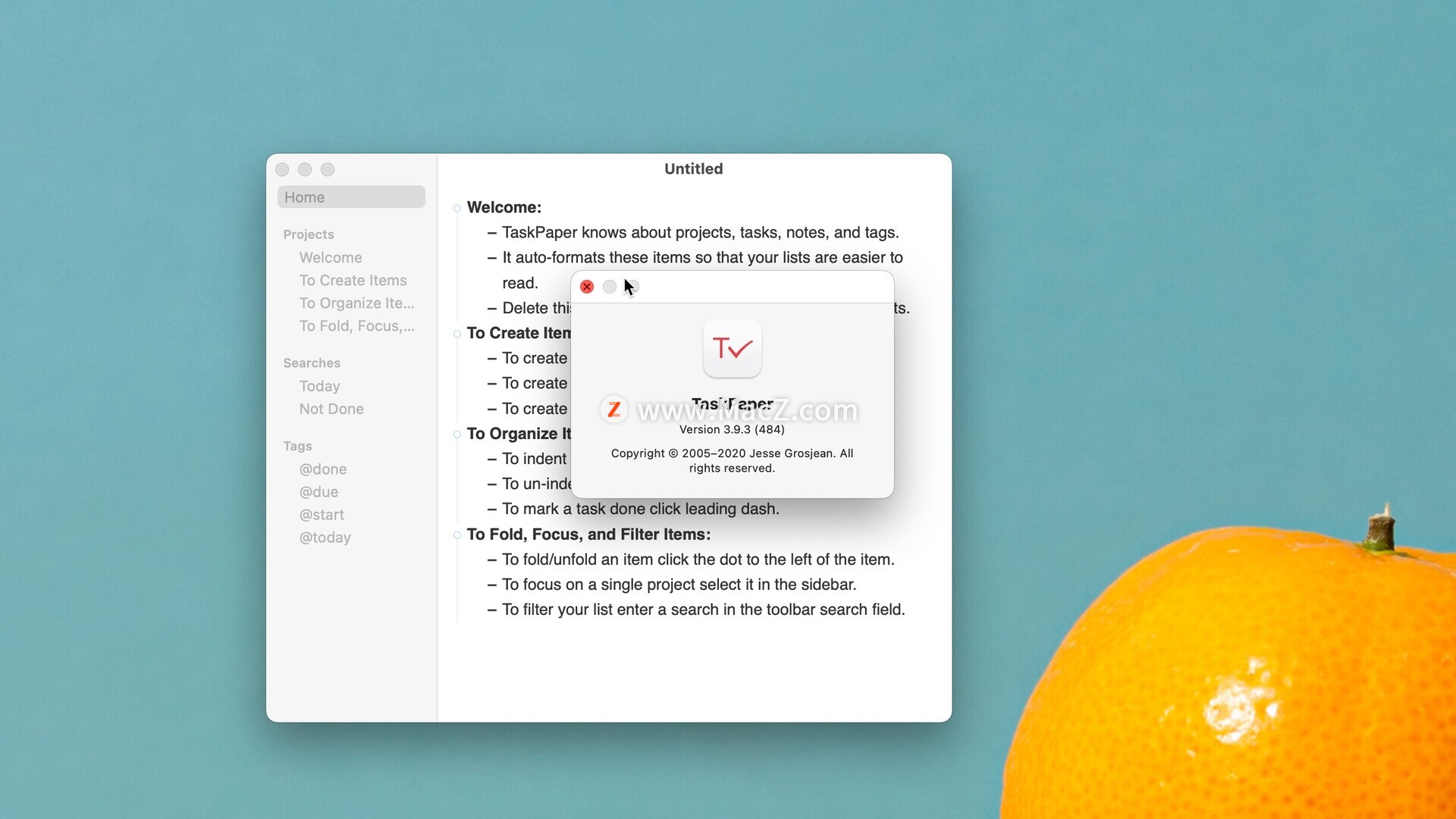The image size is (1456, 819).
Task: Click dash before 'To focus on a single project' task
Action: (492, 585)
